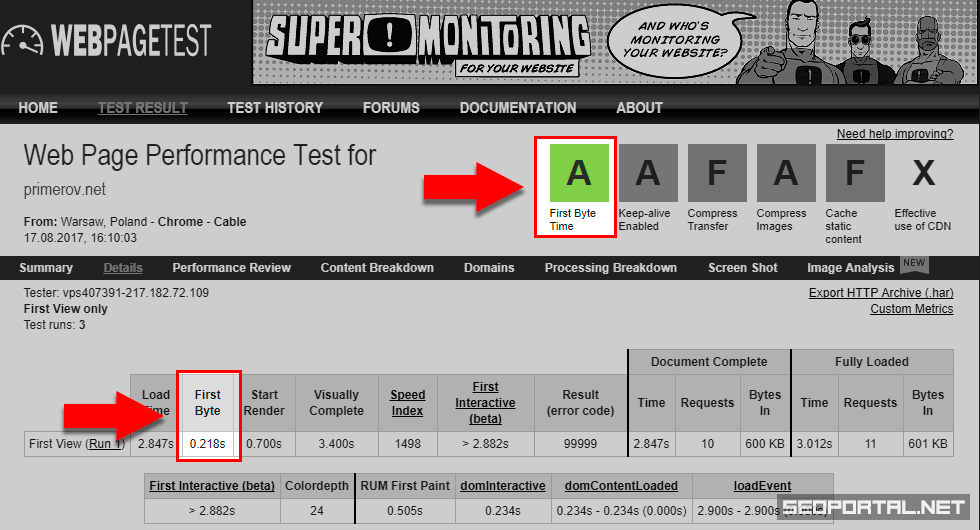The height and width of the screenshot is (530, 980).
Task: Click the Keep-alive Enabled grade box
Action: point(648,173)
